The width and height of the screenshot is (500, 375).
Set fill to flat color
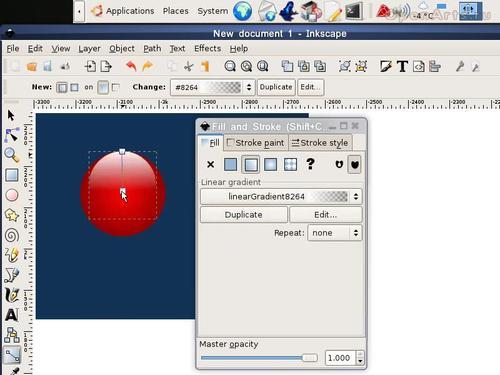pyautogui.click(x=230, y=164)
